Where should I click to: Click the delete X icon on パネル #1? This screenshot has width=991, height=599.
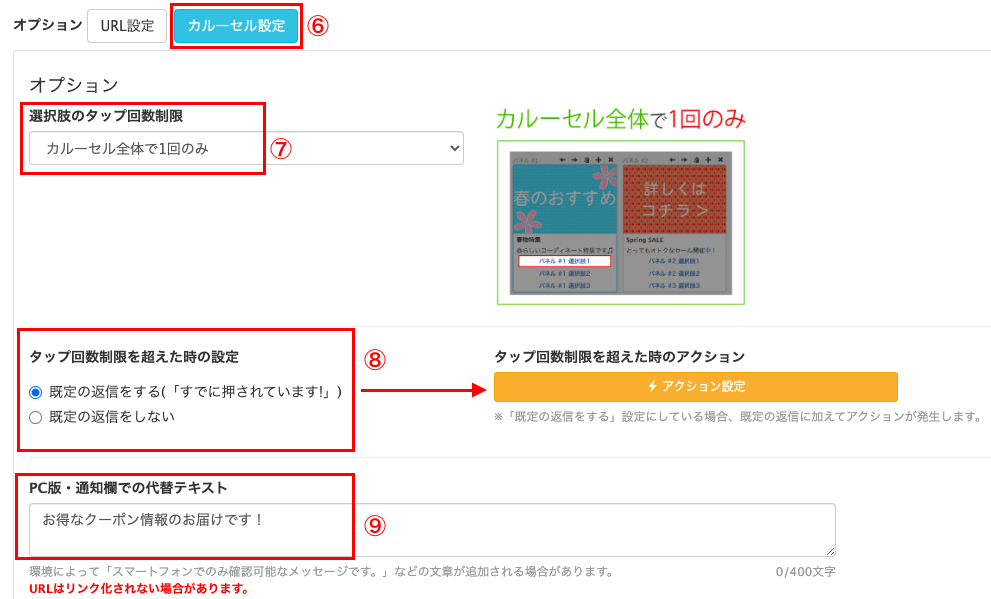[611, 160]
